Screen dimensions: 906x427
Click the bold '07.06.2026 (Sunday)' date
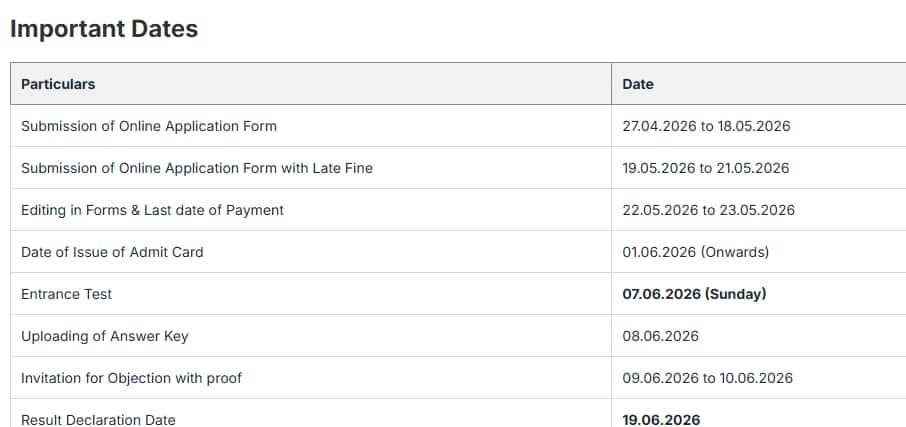point(694,294)
